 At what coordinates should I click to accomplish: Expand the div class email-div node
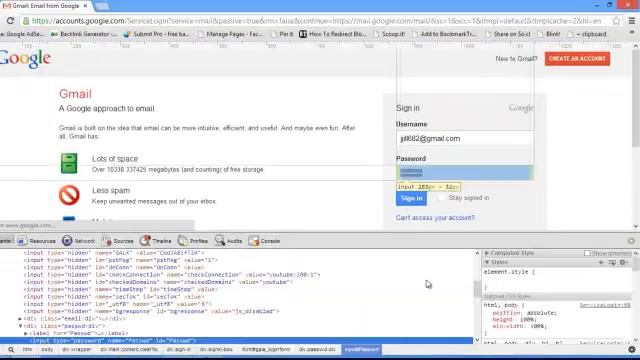(20, 319)
